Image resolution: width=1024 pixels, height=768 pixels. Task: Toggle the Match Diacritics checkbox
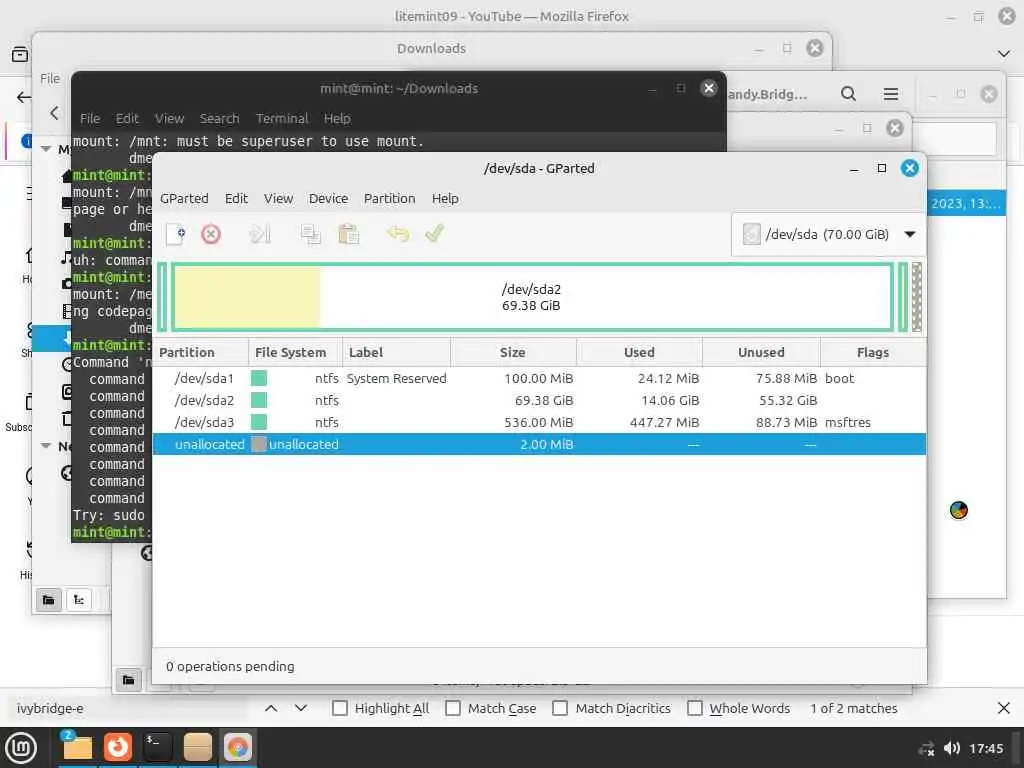click(560, 708)
